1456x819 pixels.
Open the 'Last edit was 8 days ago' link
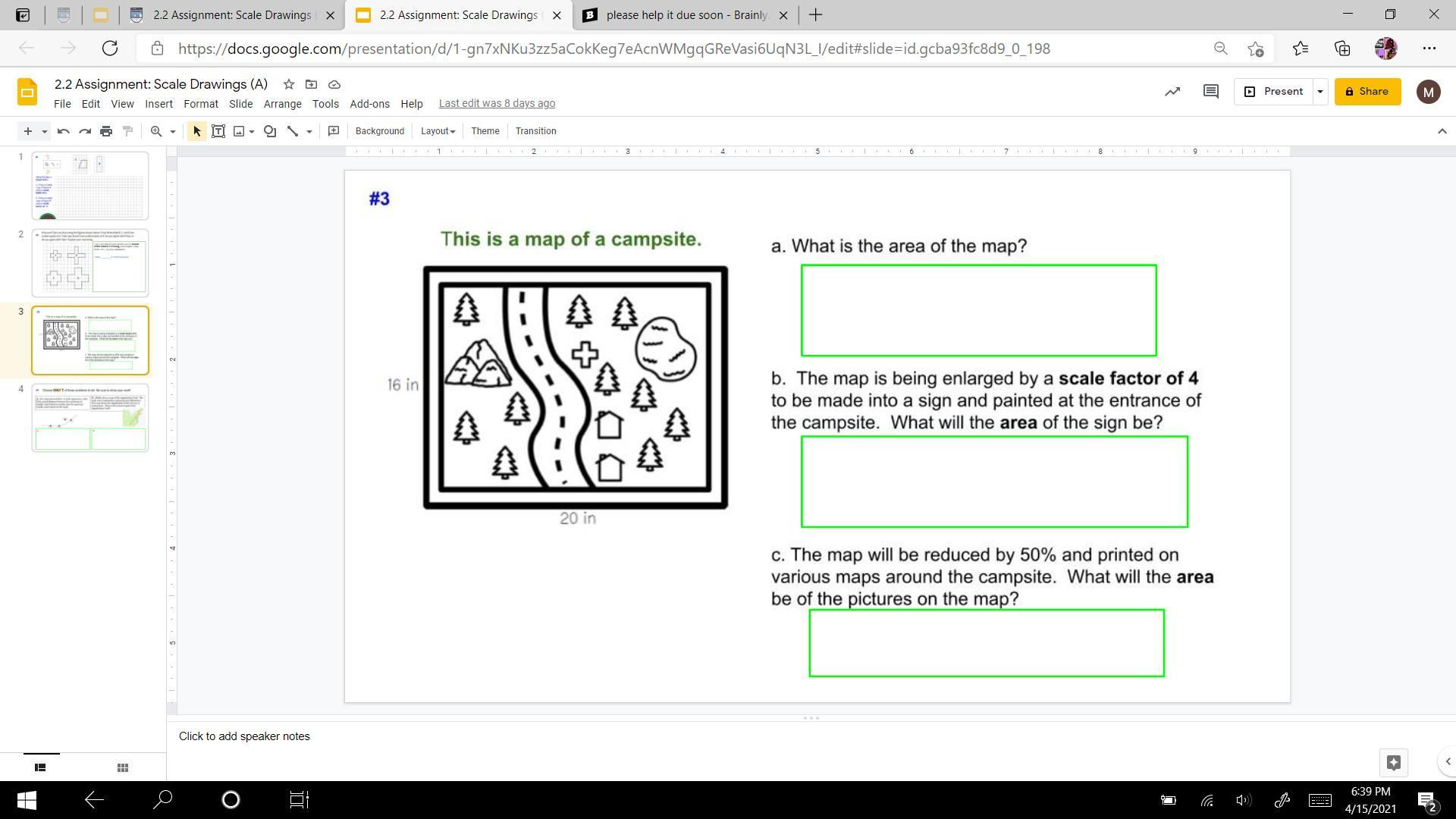(x=497, y=104)
